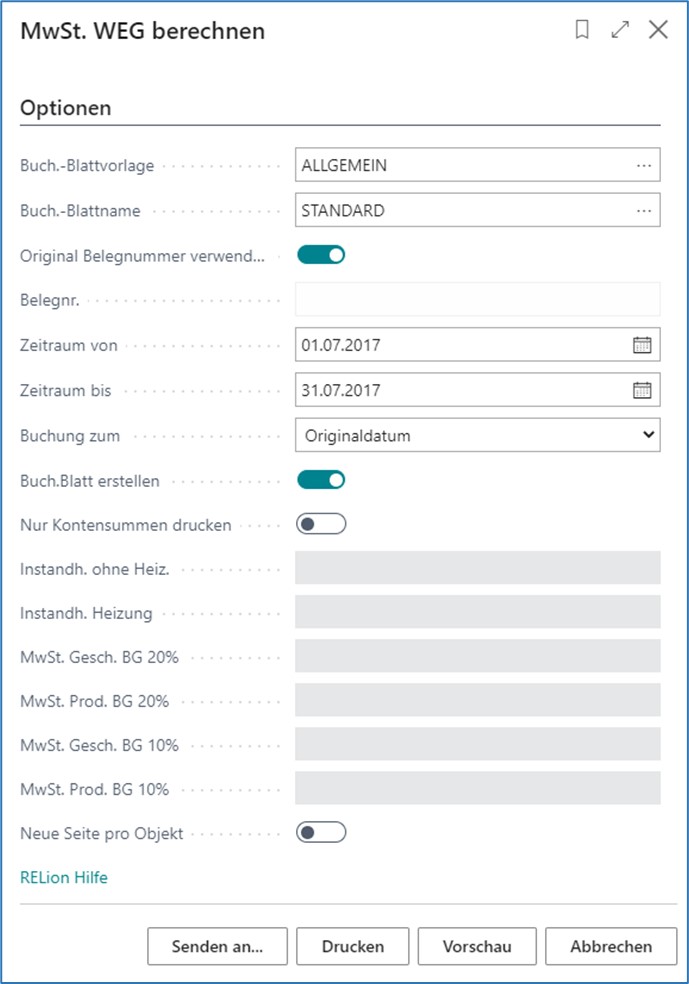The image size is (689, 984).
Task: Turn on Neue Seite pro Objekt
Action: [321, 832]
